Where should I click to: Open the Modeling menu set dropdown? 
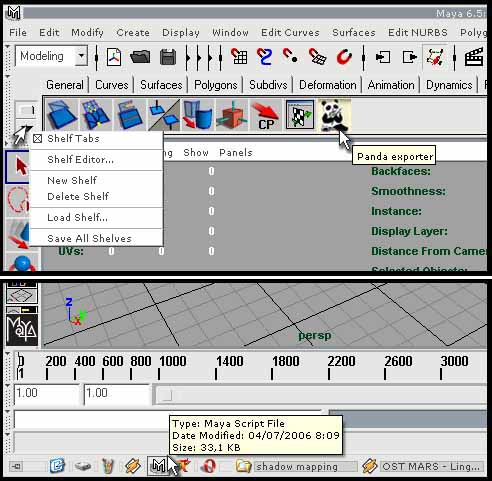(x=51, y=56)
